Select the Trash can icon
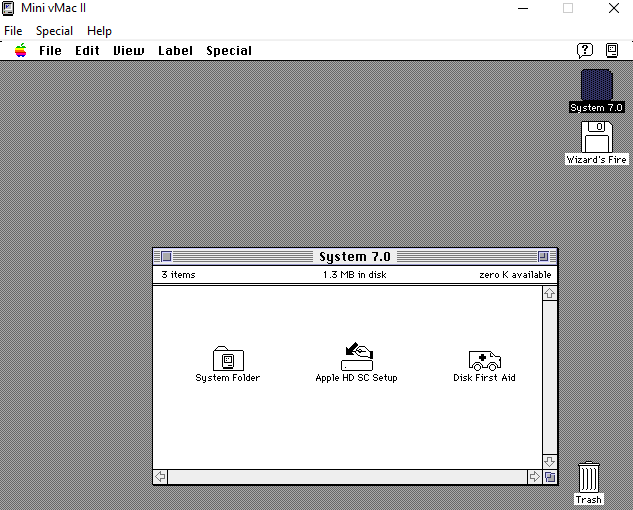The width and height of the screenshot is (633, 510). 589,477
